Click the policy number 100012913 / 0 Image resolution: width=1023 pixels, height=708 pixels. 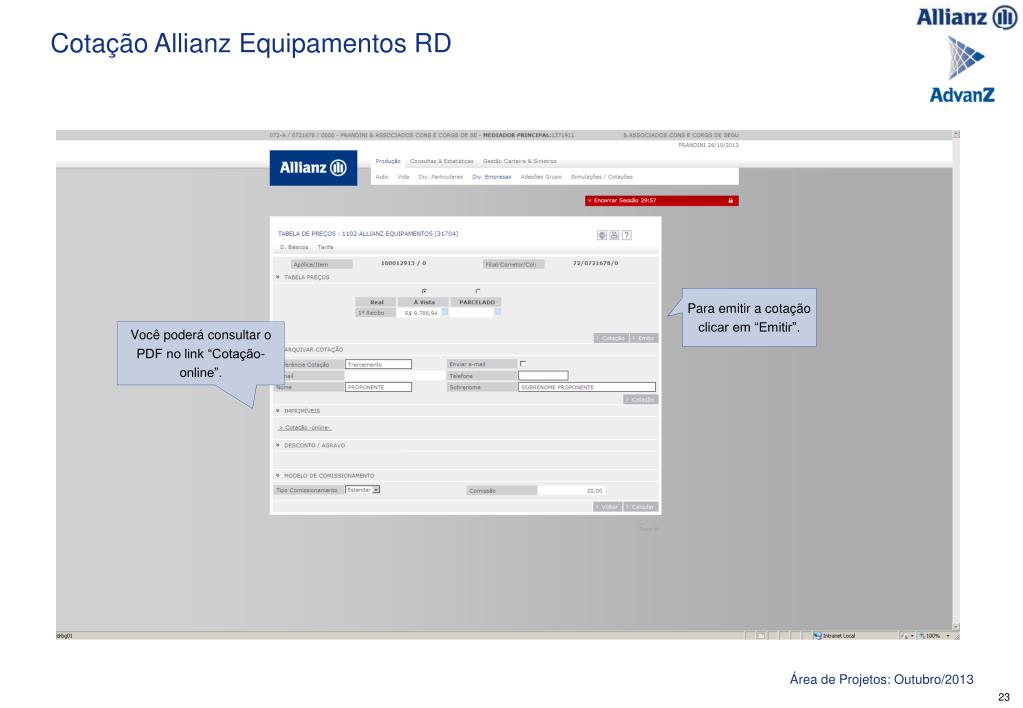tap(403, 263)
